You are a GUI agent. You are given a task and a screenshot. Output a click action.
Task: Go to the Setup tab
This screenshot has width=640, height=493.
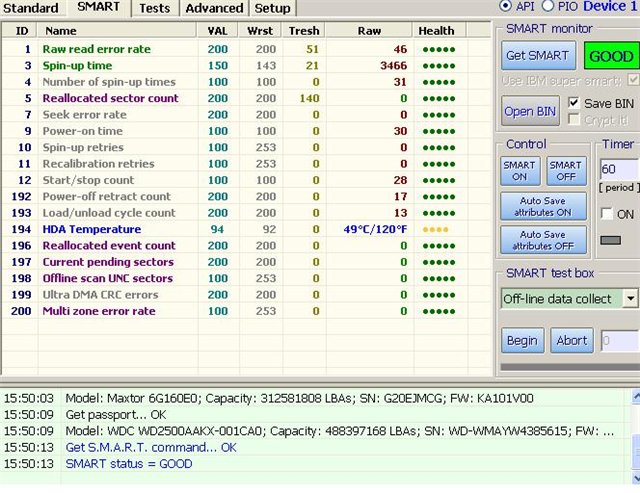coord(272,8)
